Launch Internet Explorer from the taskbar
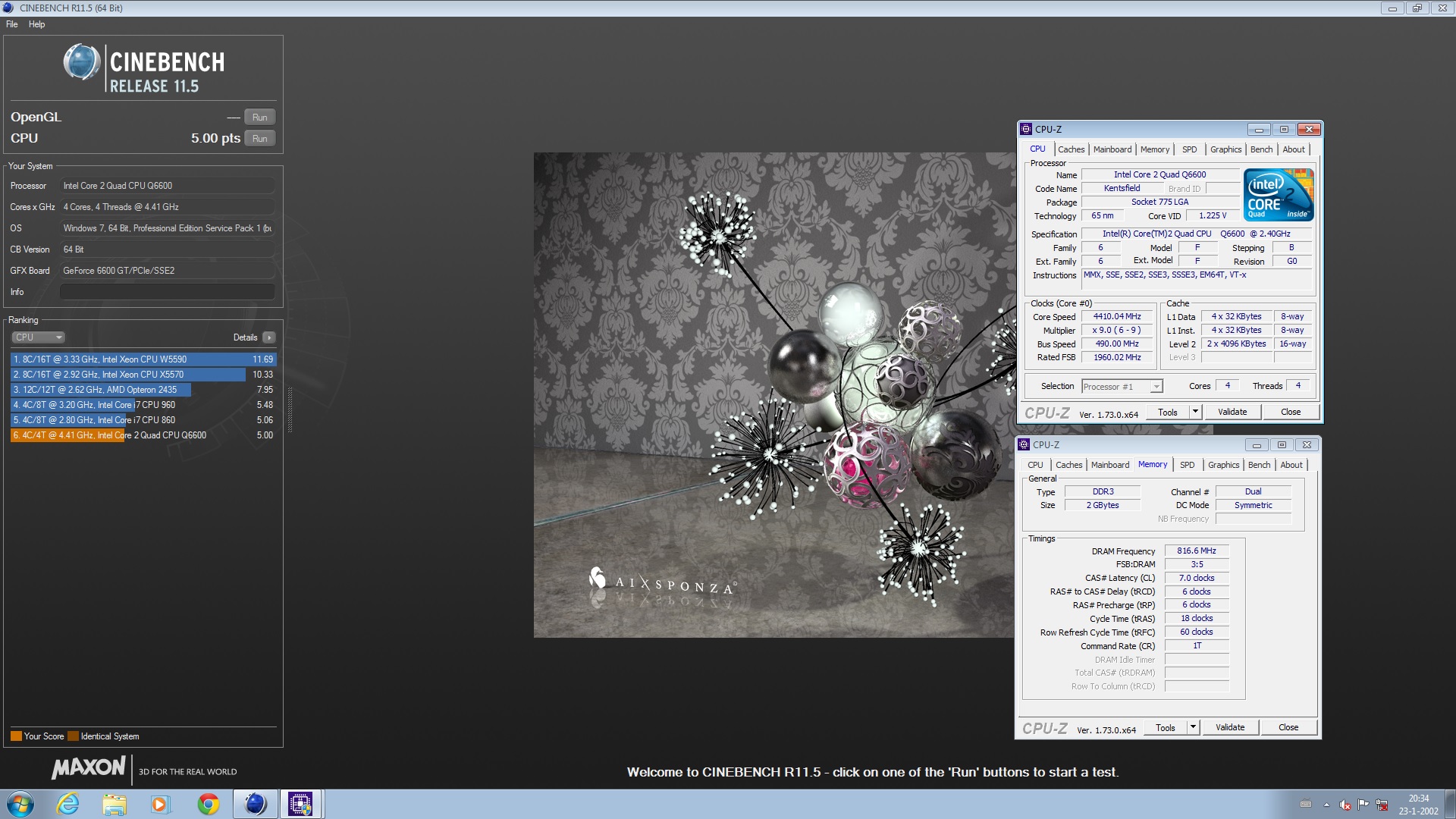 coord(68,804)
